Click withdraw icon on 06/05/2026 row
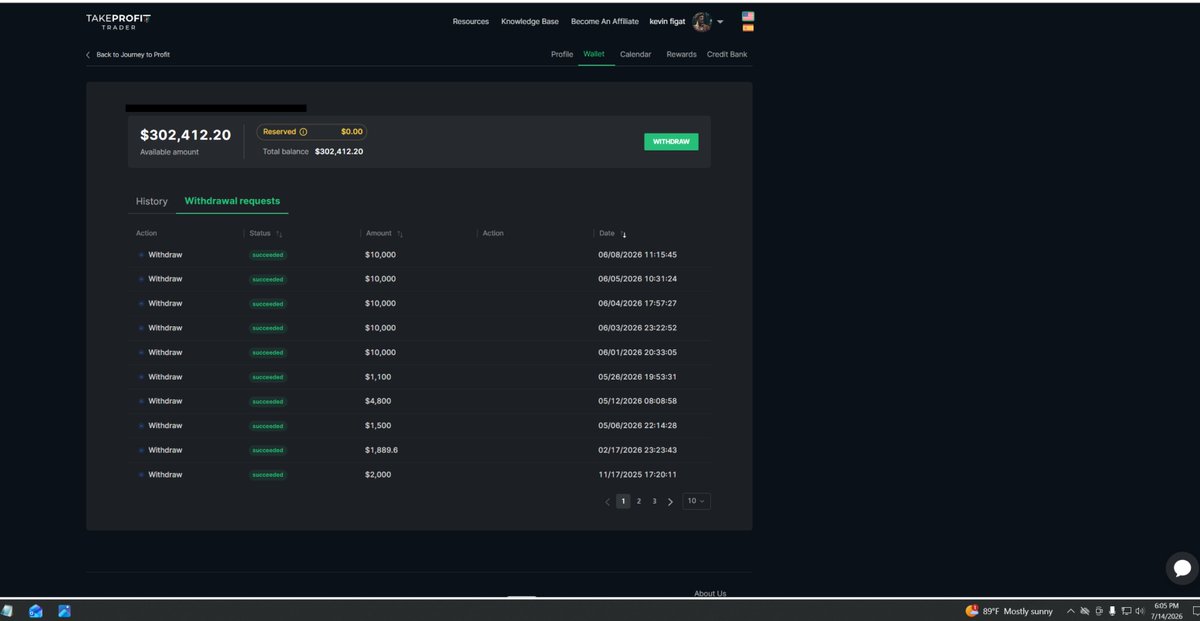The image size is (1200, 621). pyautogui.click(x=141, y=279)
